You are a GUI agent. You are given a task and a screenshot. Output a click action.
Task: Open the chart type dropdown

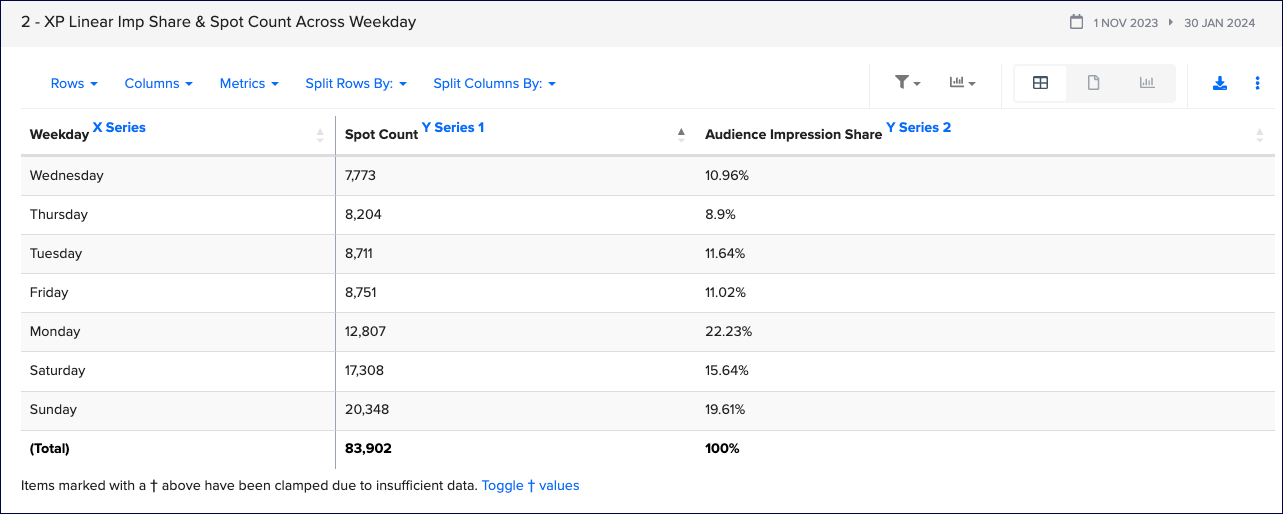(962, 83)
